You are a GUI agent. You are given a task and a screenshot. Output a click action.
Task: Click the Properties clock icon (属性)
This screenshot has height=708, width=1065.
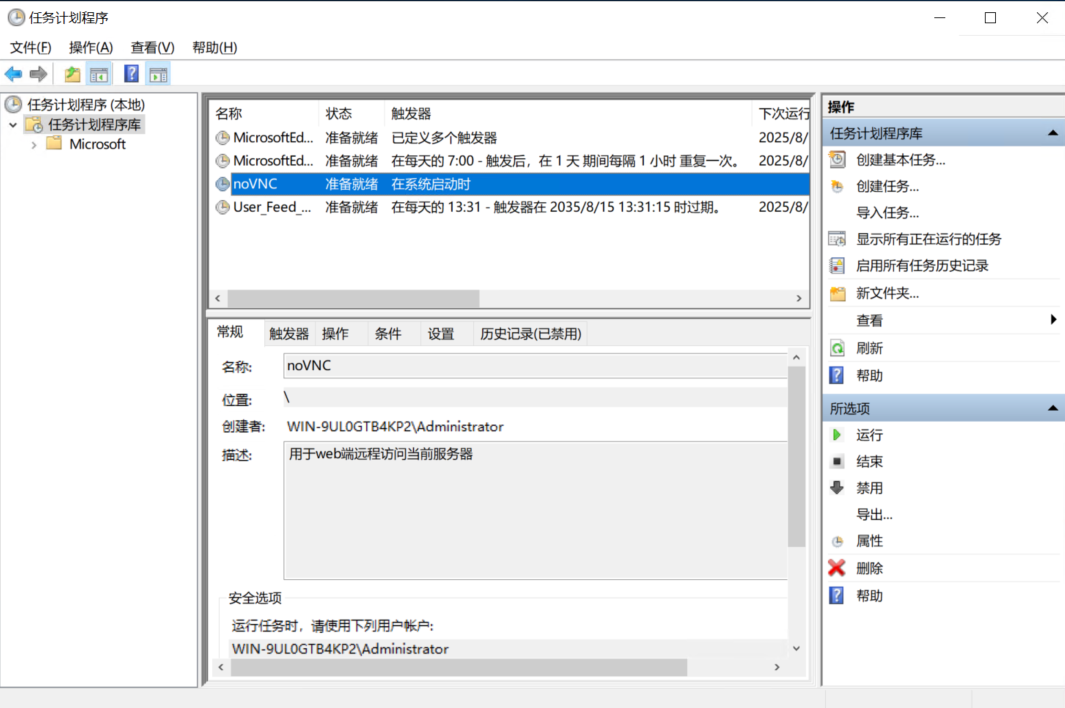(837, 542)
